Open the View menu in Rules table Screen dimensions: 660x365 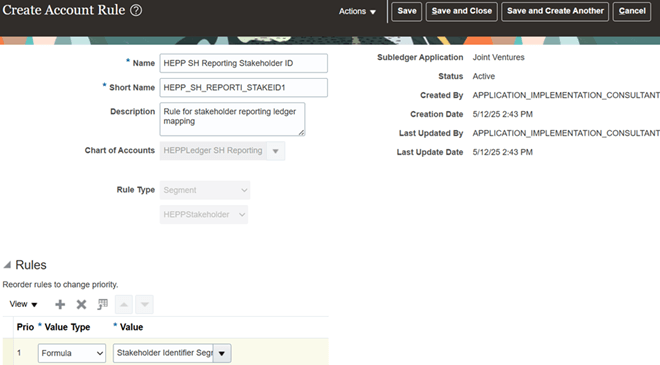point(24,304)
